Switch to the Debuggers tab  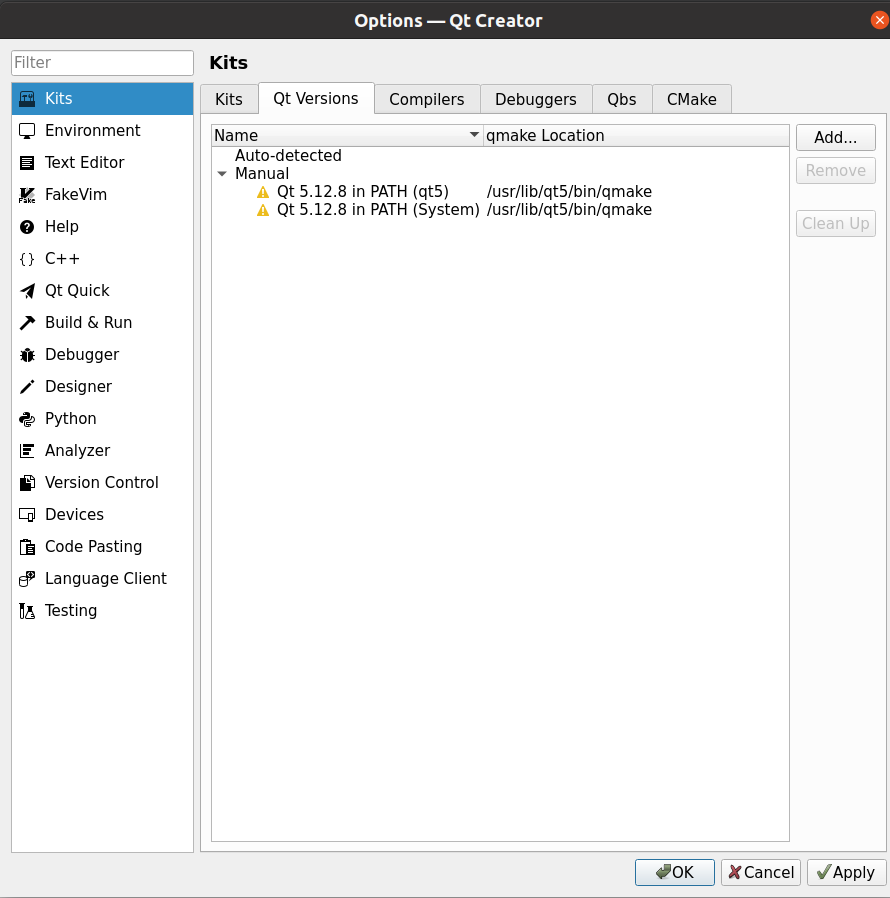coord(536,99)
